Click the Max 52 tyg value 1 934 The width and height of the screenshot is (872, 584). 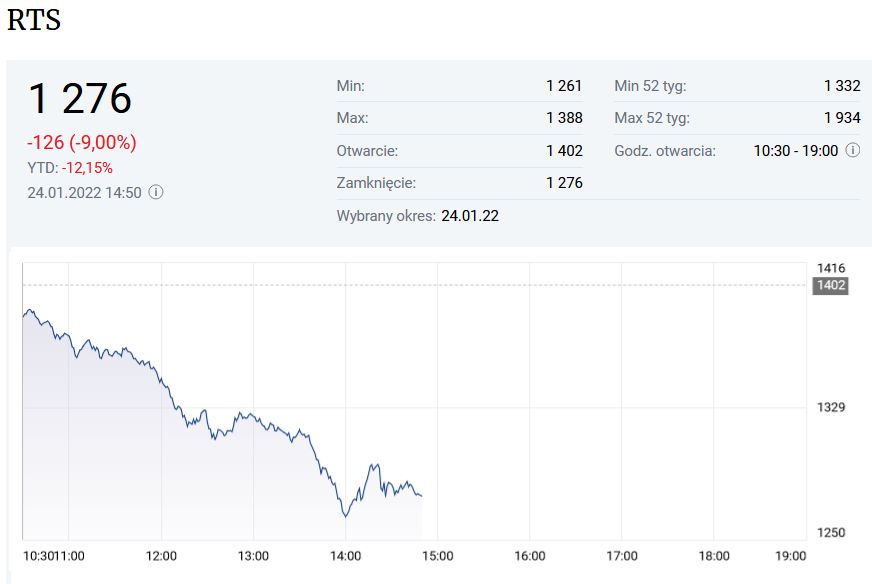841,118
